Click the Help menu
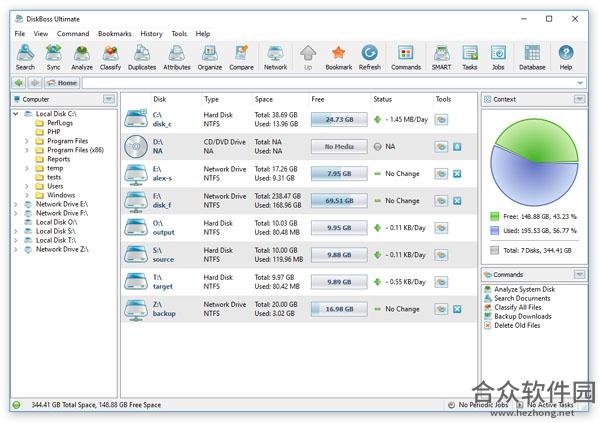This screenshot has height=423, width=600. [203, 34]
